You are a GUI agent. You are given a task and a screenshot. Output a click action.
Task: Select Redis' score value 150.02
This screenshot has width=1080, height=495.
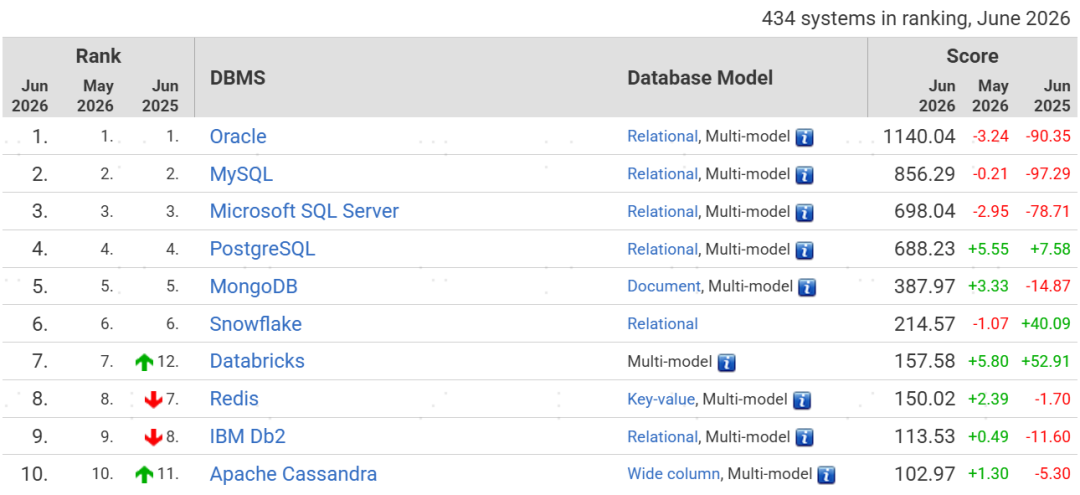pos(924,399)
